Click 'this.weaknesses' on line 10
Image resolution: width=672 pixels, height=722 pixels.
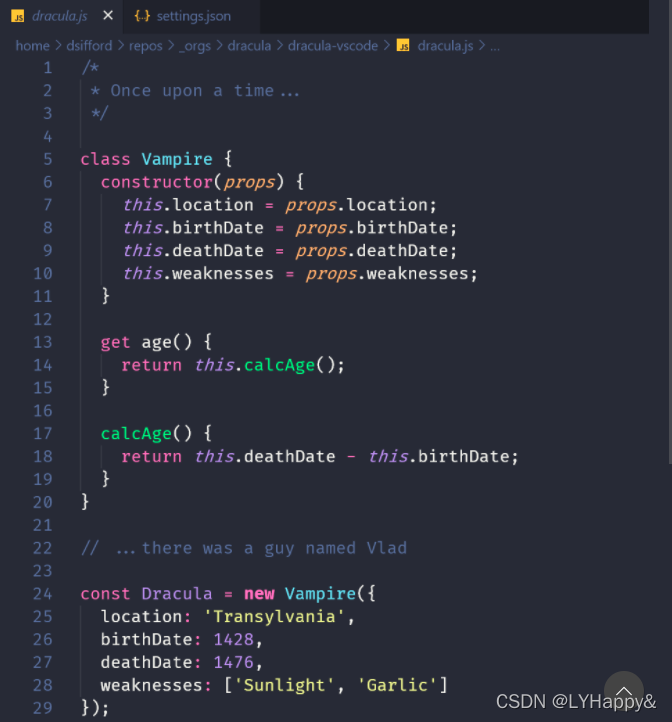pos(199,274)
